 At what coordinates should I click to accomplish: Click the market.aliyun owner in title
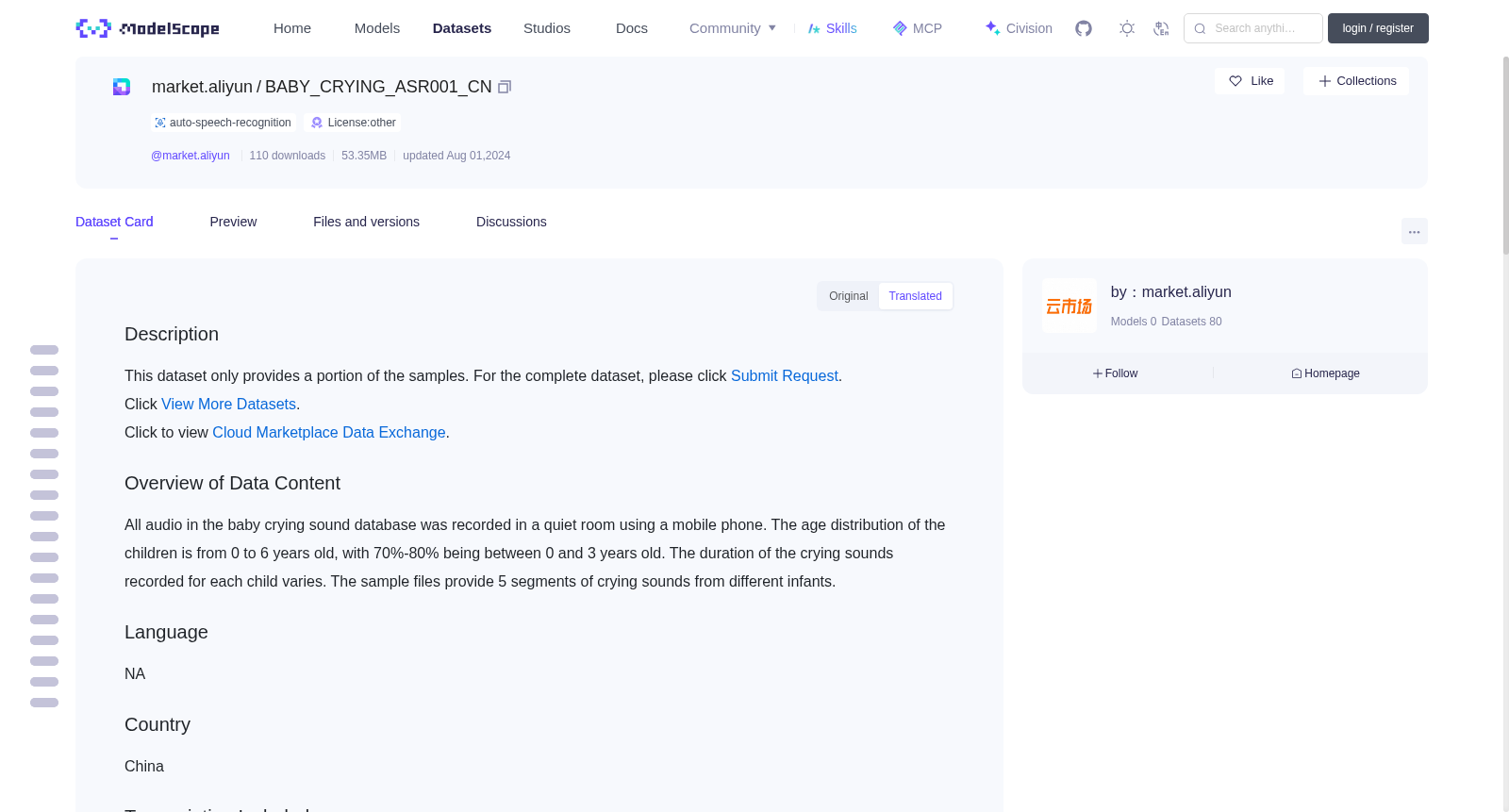click(x=202, y=87)
